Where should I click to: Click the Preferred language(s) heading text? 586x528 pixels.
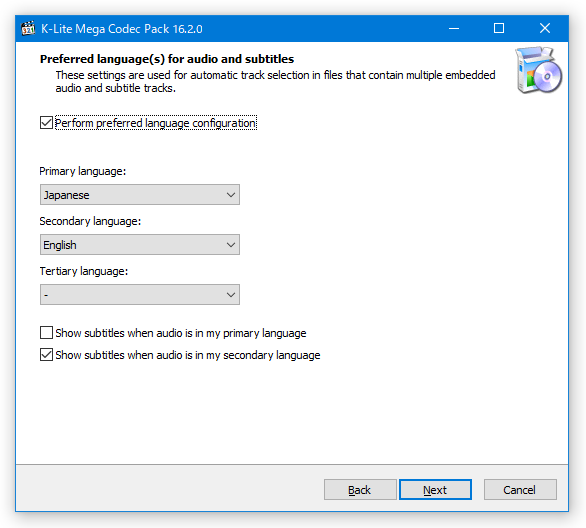[167, 59]
